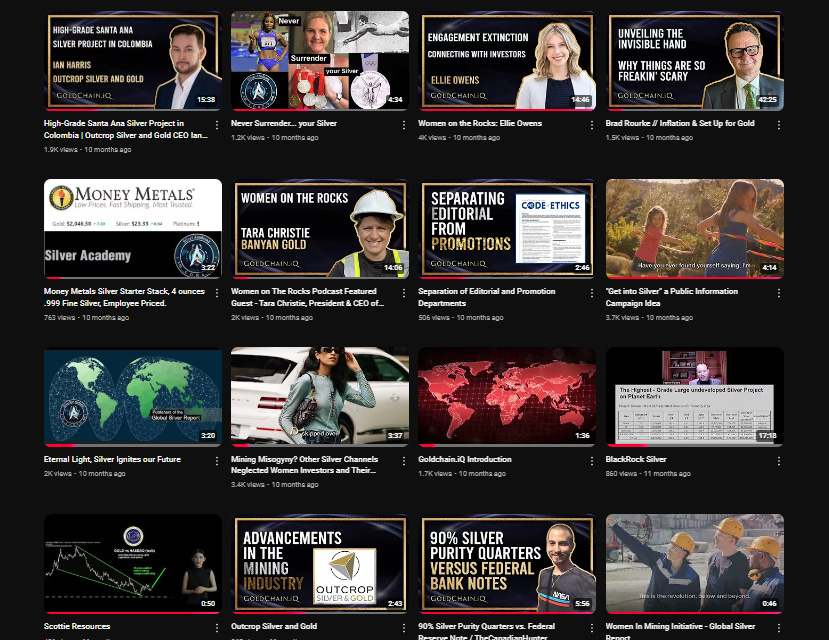Open options menu for Get into Silver campaign video

(x=779, y=293)
